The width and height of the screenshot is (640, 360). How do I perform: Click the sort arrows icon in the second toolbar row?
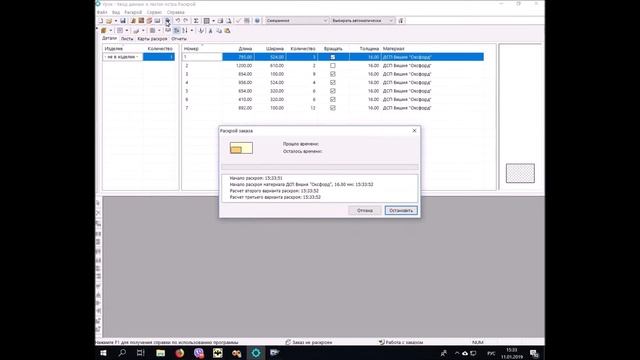[x=185, y=31]
